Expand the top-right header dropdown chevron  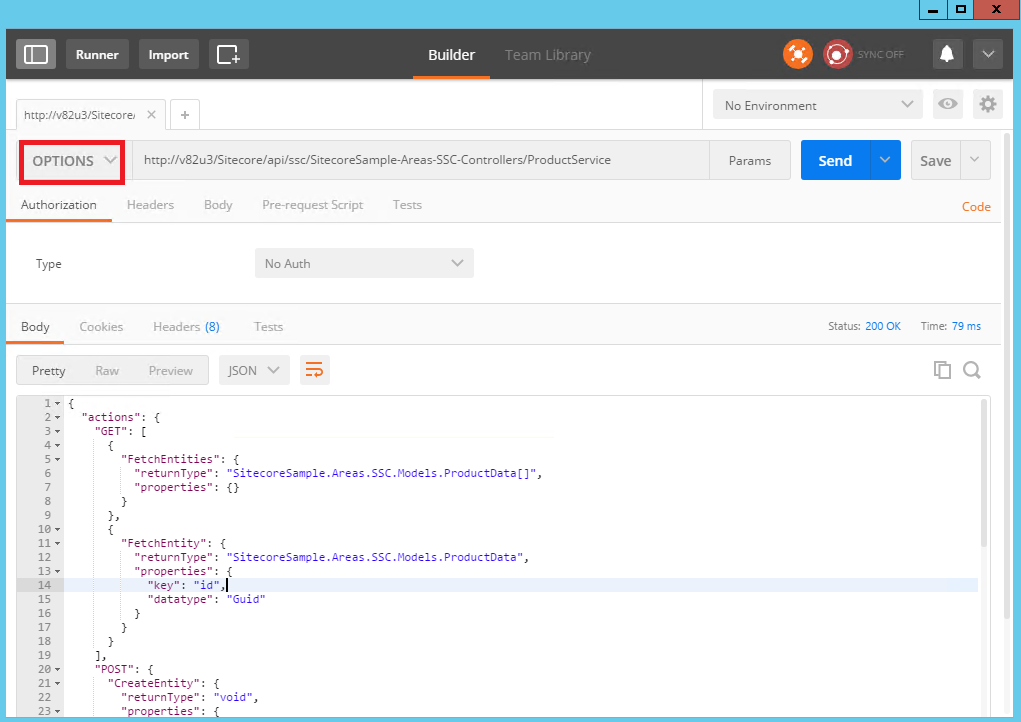(x=988, y=54)
